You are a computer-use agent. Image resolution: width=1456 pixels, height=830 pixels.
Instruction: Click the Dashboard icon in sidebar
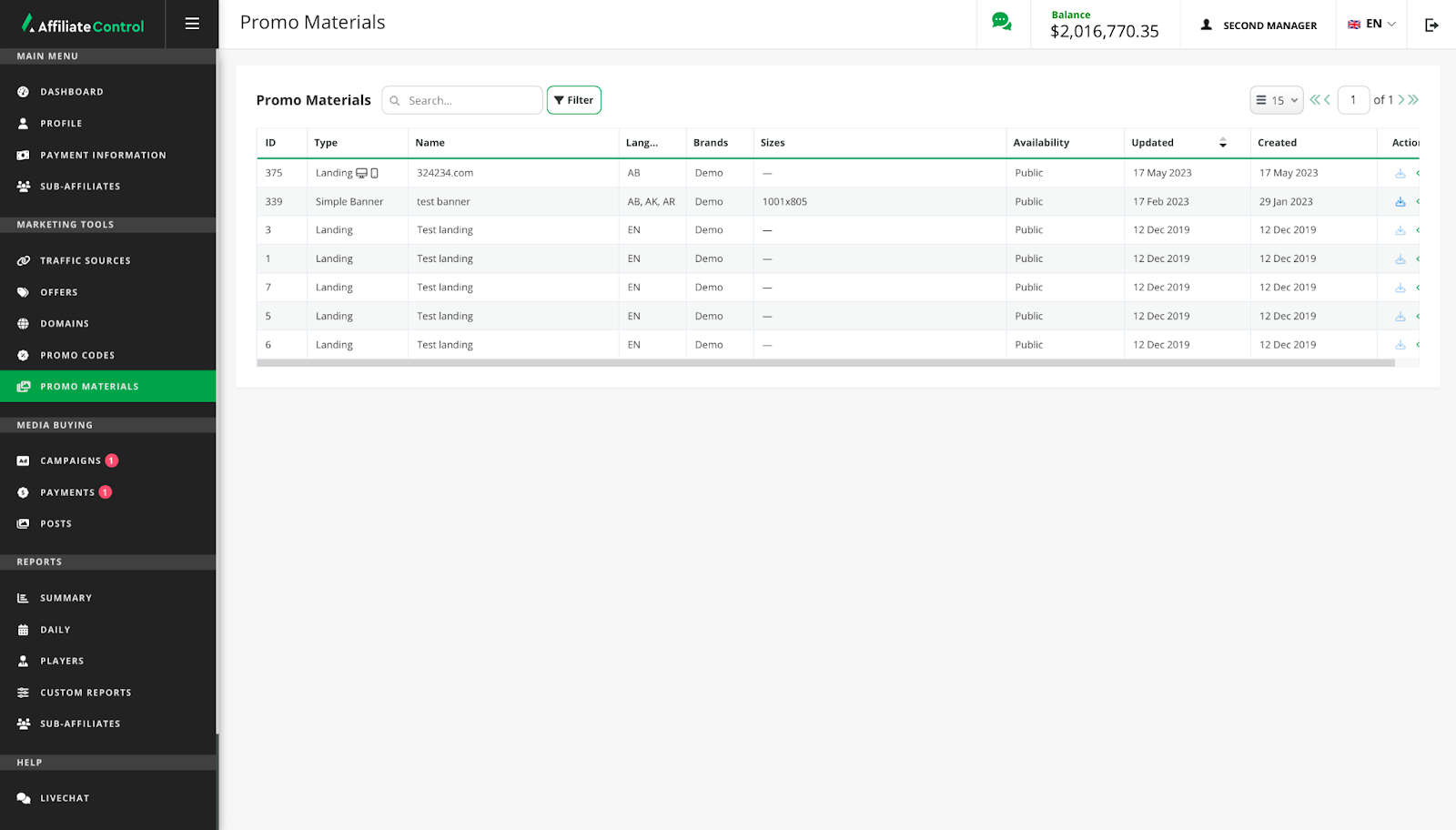(24, 92)
